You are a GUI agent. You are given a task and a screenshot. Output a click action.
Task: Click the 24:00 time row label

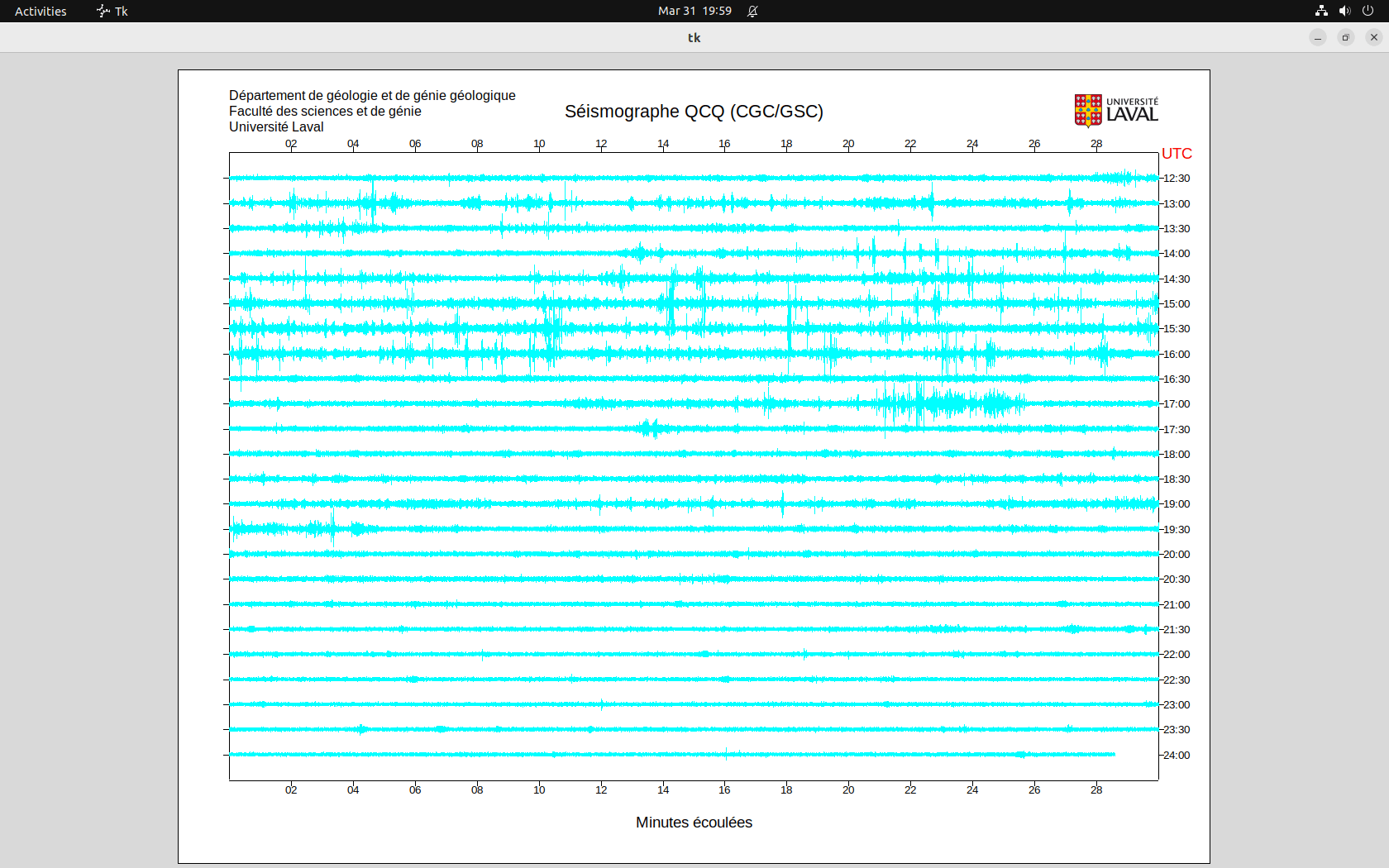coord(1177,756)
